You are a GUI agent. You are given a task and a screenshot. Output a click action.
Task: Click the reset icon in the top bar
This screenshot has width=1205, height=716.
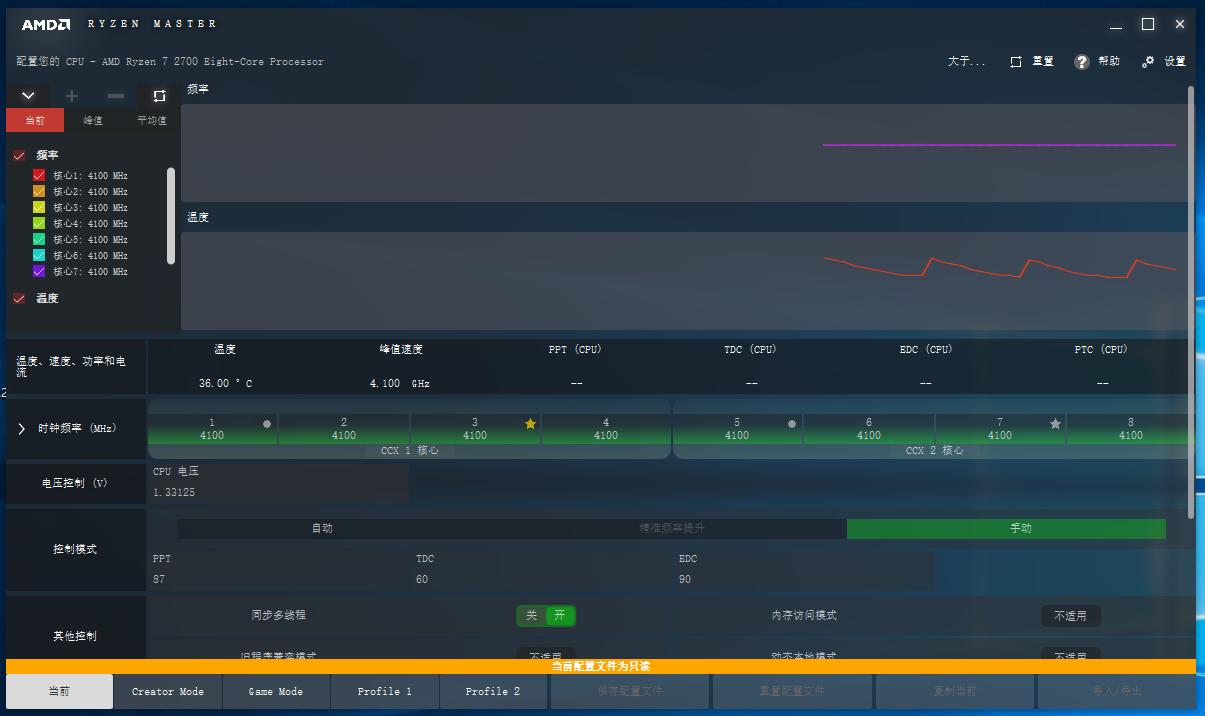point(1016,62)
